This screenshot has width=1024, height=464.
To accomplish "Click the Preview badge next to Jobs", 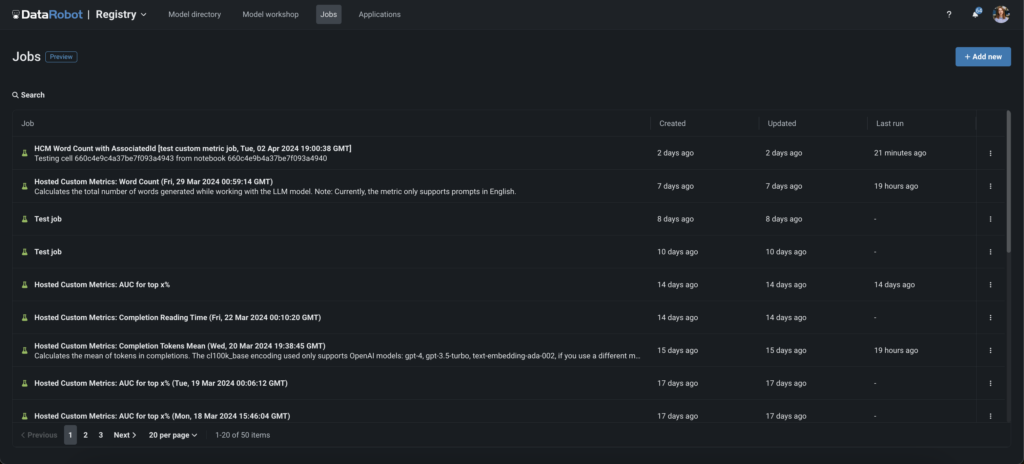I will (61, 57).
